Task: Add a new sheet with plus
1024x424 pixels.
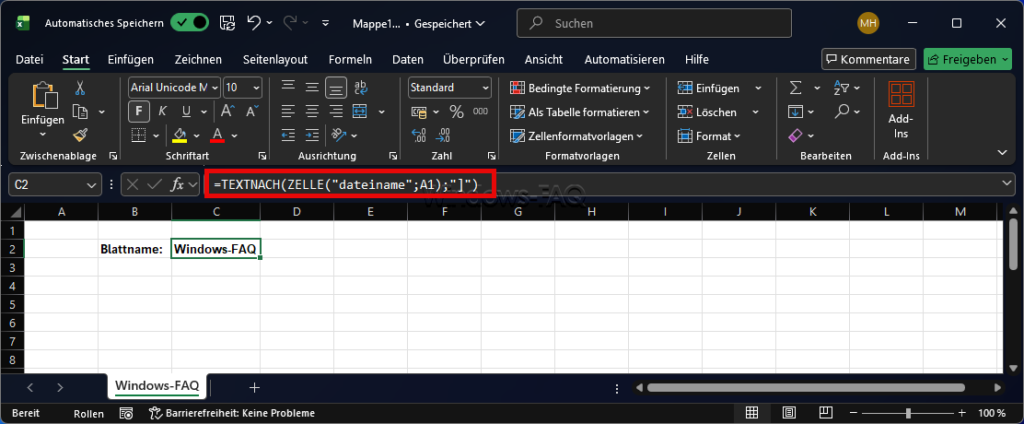Action: (255, 387)
